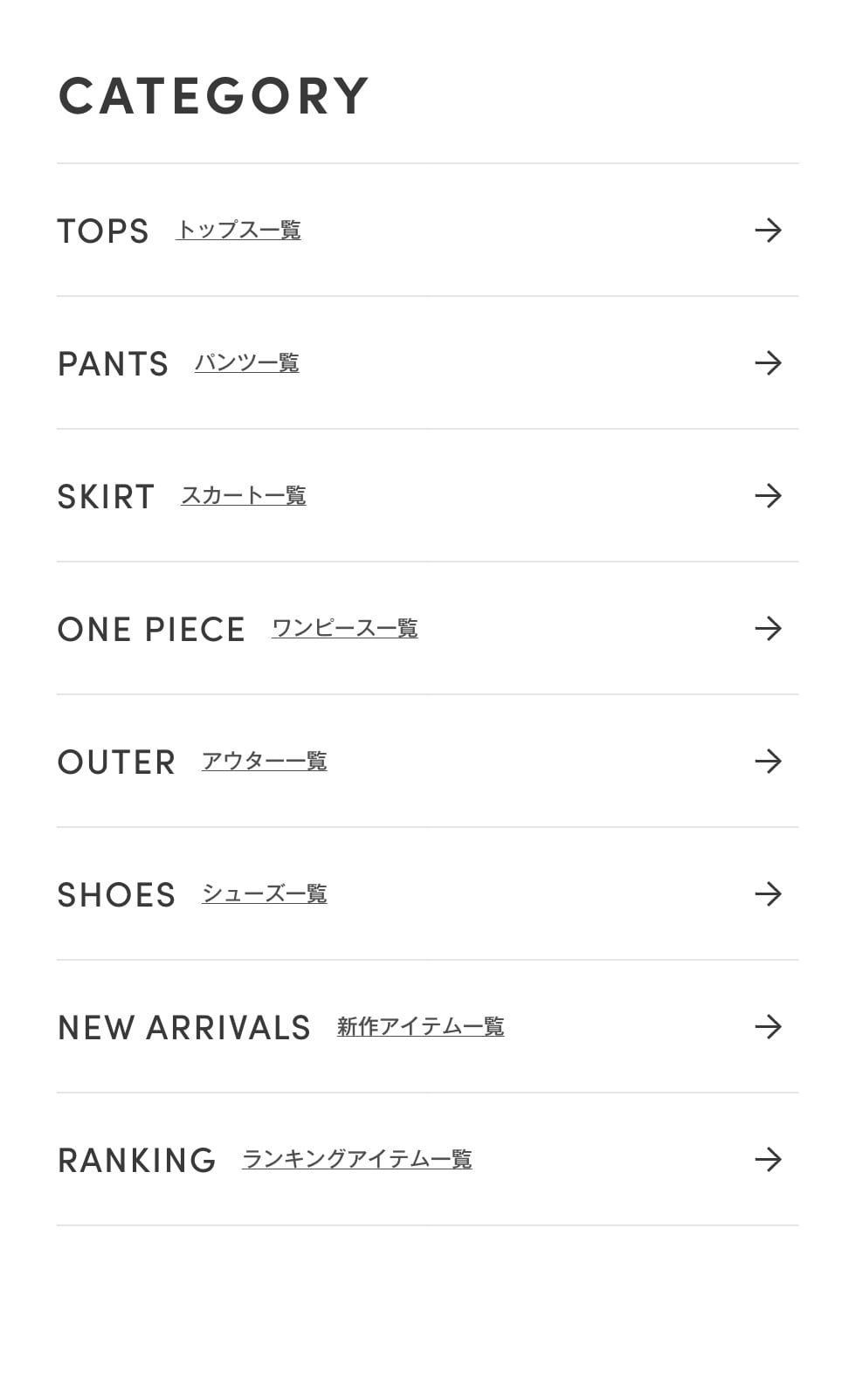The height and width of the screenshot is (1400, 856).
Task: Click the CATEGORY heading
Action: coord(213,96)
